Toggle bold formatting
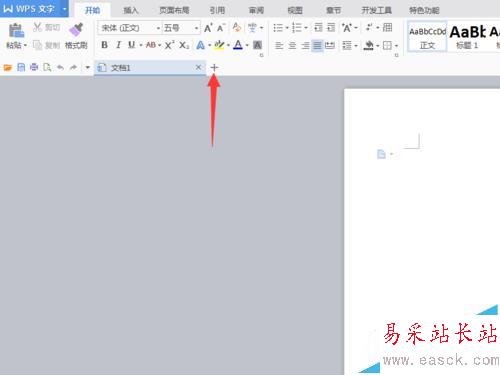The height and width of the screenshot is (375, 500). 104,45
